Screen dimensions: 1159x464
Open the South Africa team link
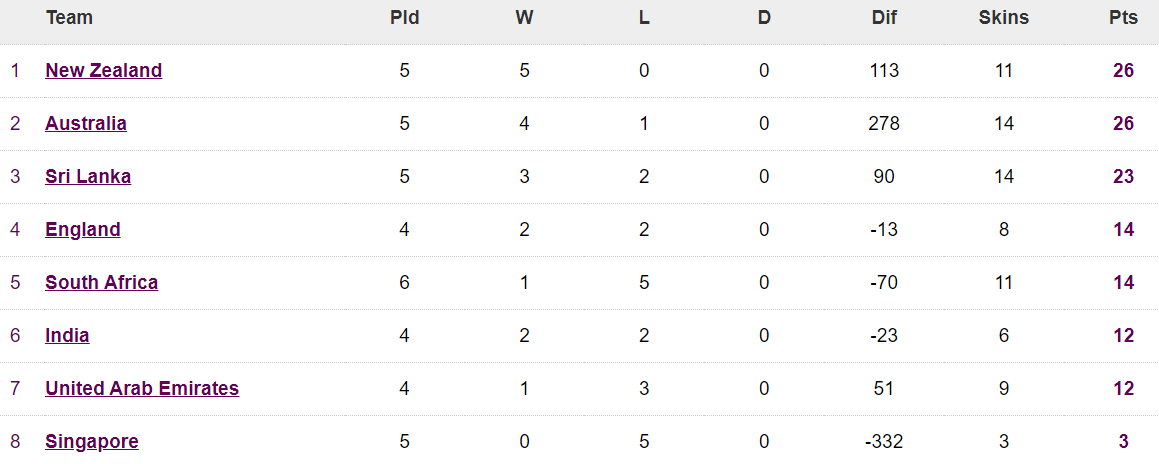[101, 282]
